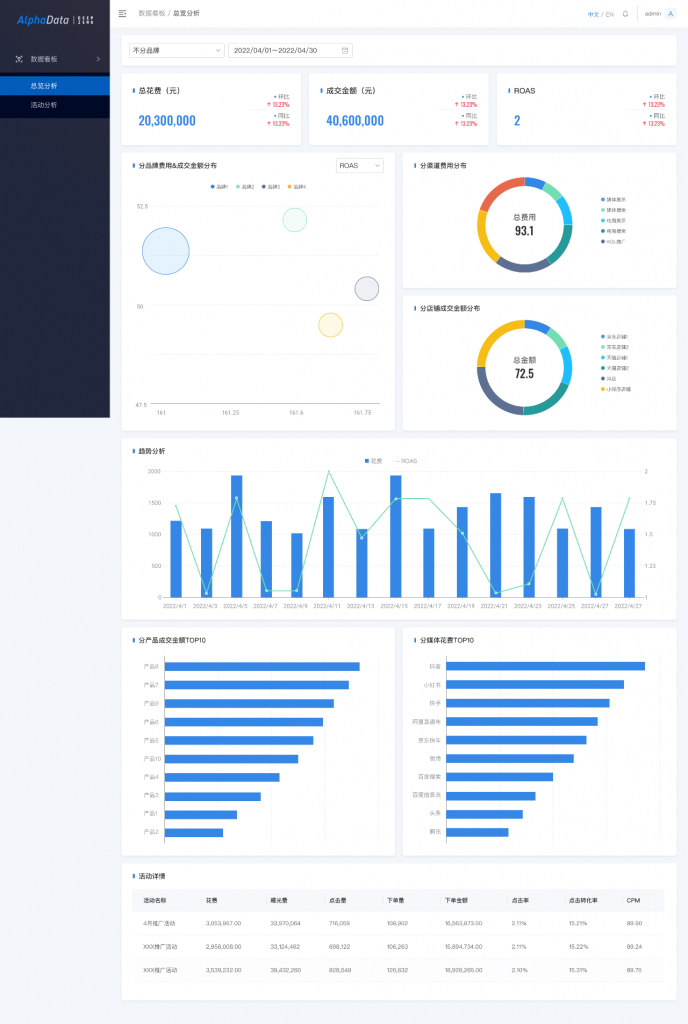Click the 抖店 legend marker in the store chart
The height and width of the screenshot is (1024, 688).
(x=602, y=378)
